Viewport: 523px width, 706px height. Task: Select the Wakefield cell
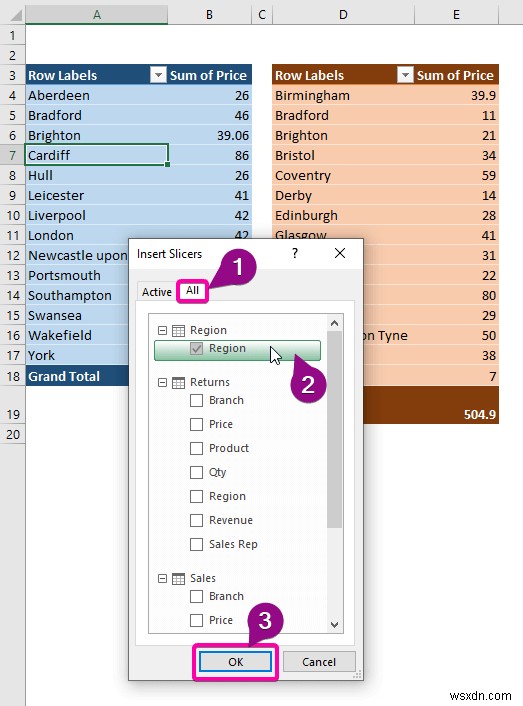(x=77, y=335)
